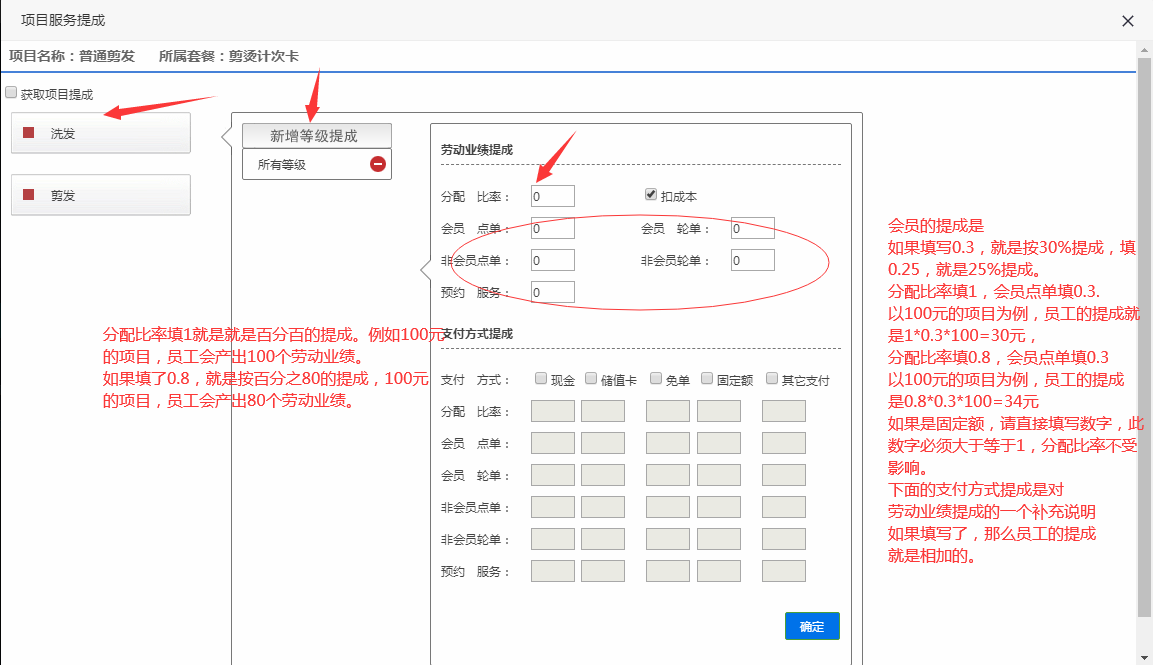Tick the 储值卡 payment checkbox
This screenshot has width=1153, height=665.
pyautogui.click(x=591, y=379)
